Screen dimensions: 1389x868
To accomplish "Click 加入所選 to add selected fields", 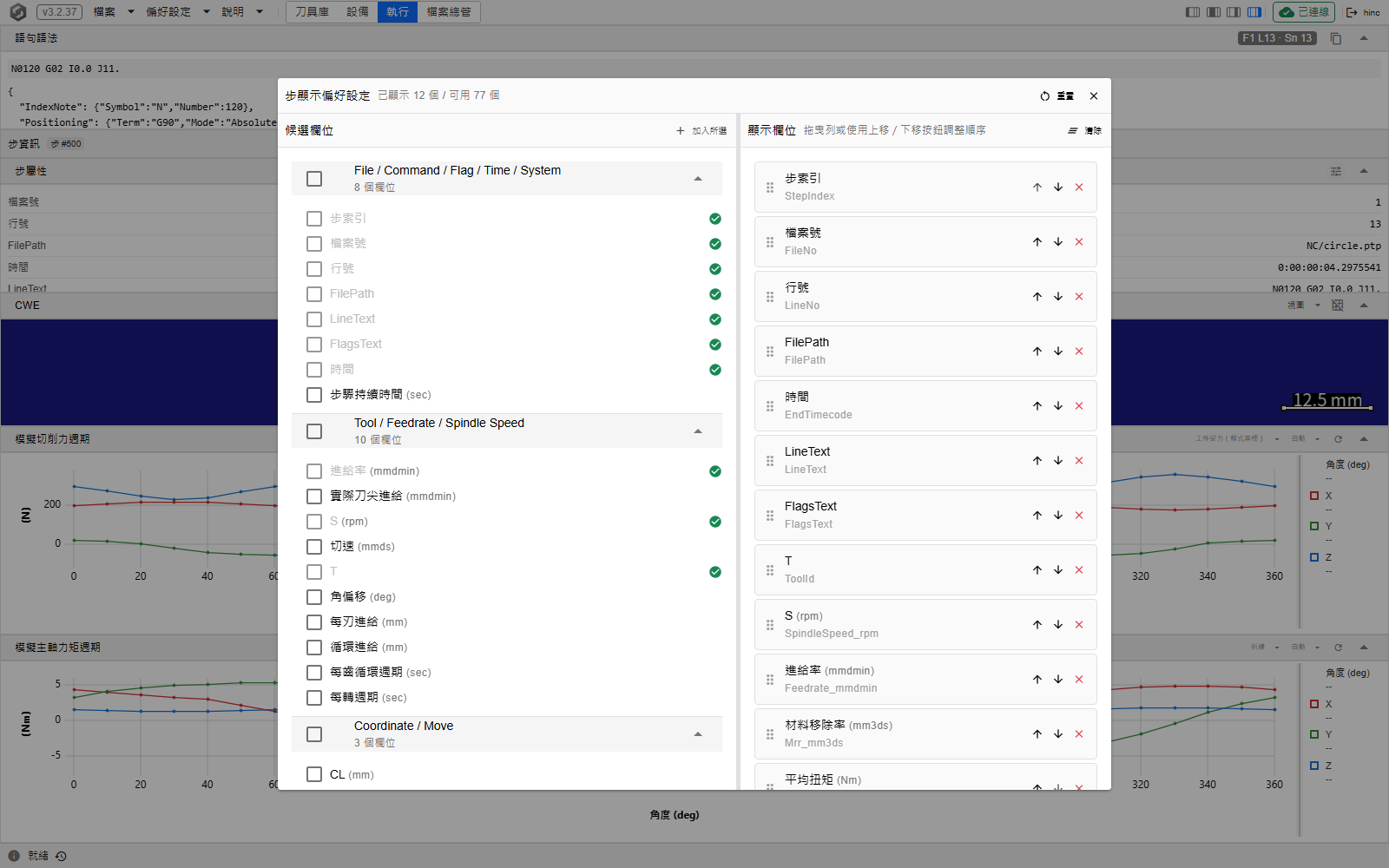I will (x=701, y=130).
